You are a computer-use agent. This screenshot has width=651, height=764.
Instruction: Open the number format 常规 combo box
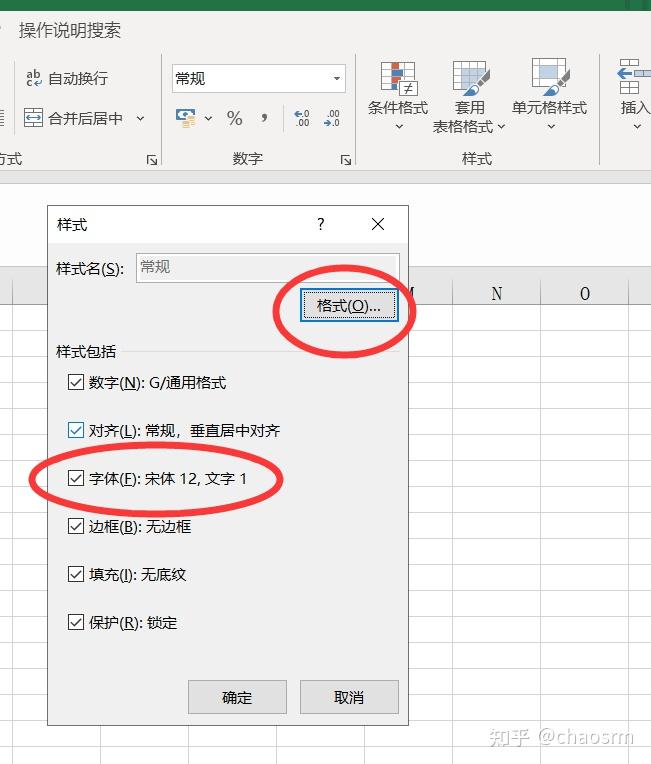point(259,78)
